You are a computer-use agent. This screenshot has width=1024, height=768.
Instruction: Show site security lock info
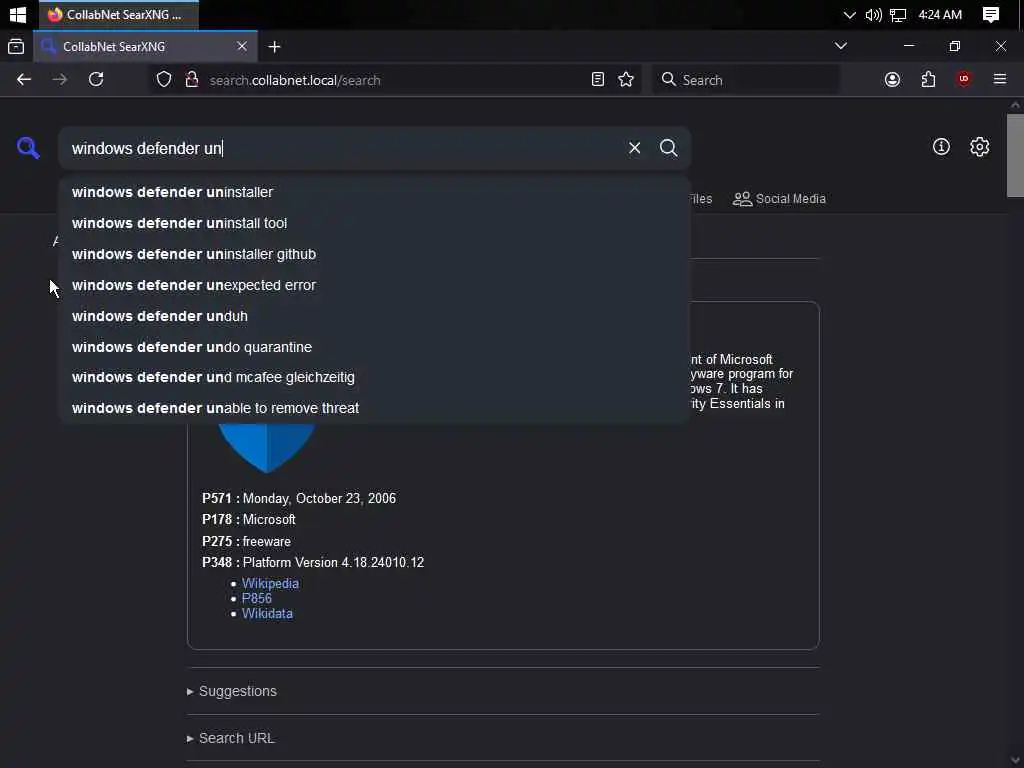point(191,80)
